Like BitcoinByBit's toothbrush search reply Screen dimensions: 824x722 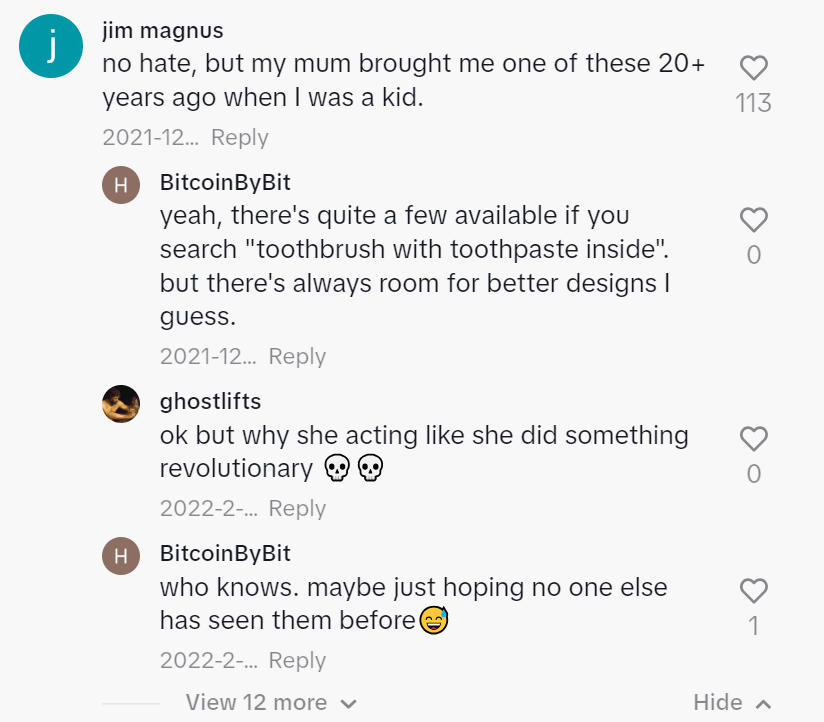click(x=753, y=220)
